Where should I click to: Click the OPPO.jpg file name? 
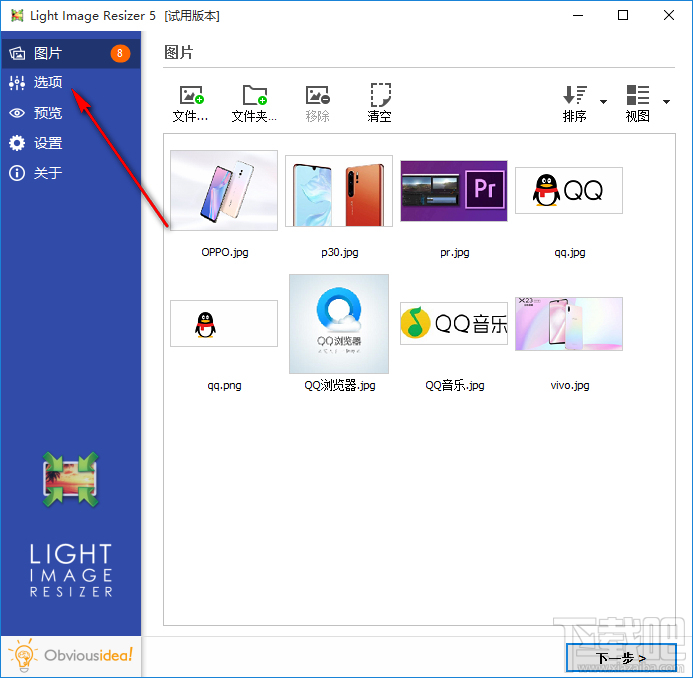click(225, 252)
